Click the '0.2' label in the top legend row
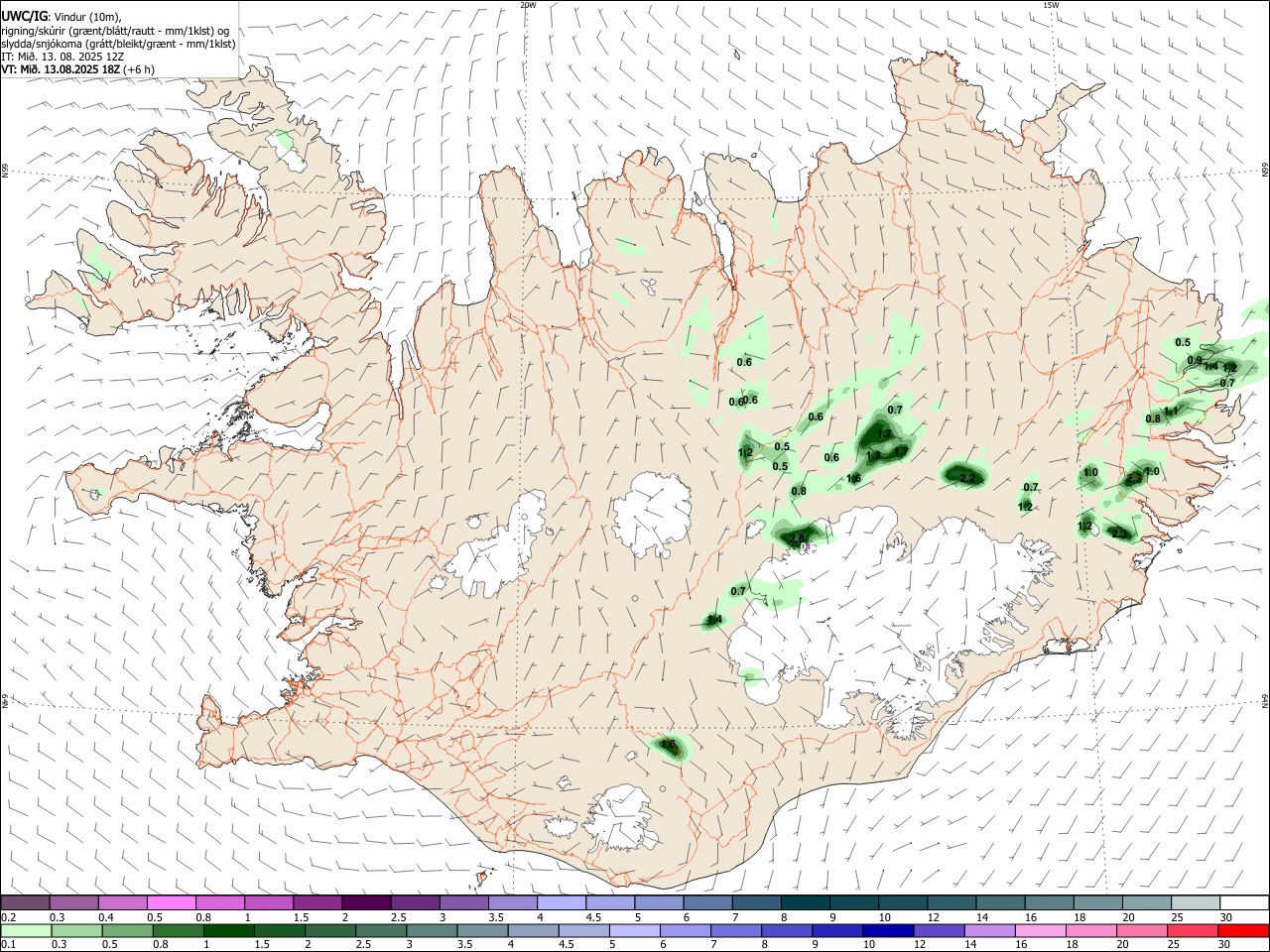 point(8,917)
